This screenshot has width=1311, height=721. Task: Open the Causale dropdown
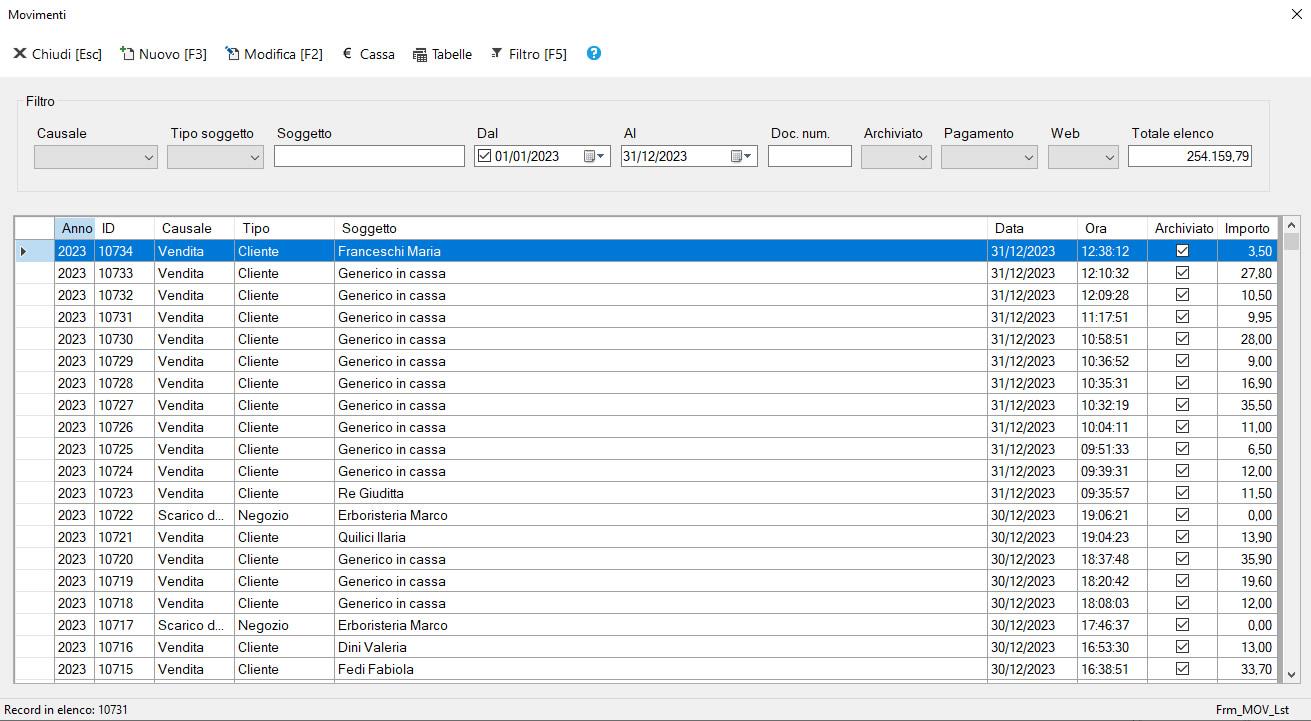click(96, 157)
